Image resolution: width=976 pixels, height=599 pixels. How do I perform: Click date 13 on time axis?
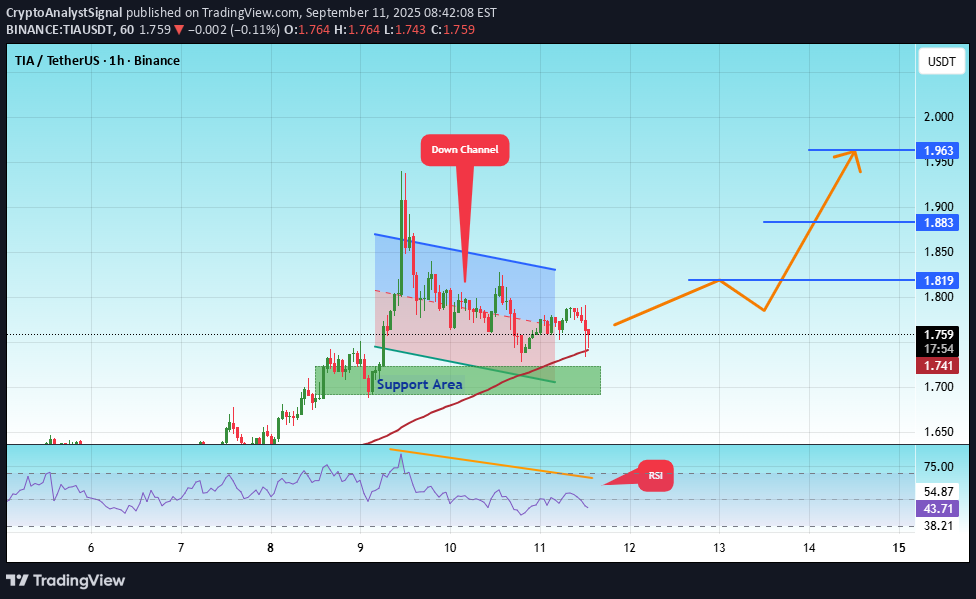coord(719,548)
